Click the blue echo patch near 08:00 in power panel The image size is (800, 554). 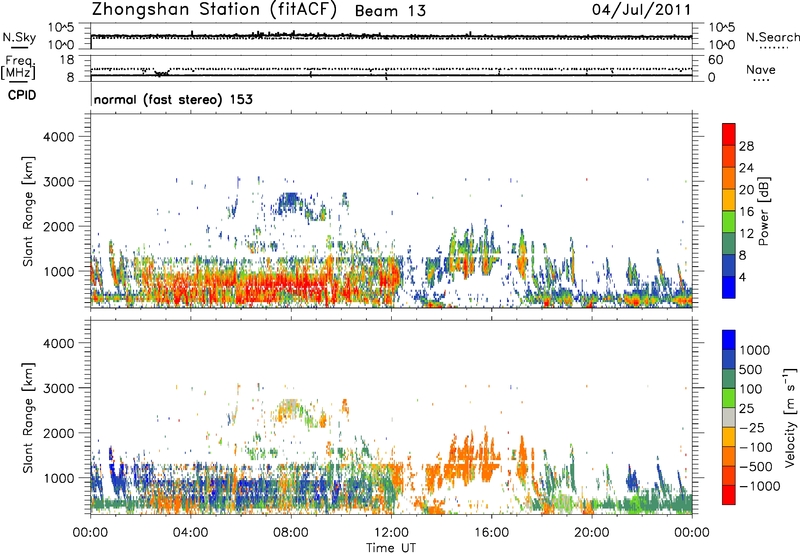(289, 202)
